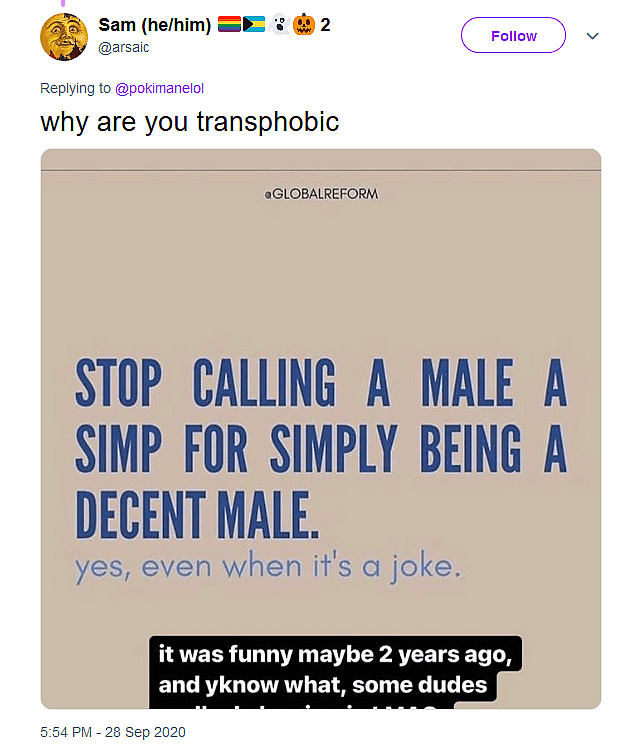Click the Bahamas flag emoji in name
640x753 pixels.
(x=253, y=24)
